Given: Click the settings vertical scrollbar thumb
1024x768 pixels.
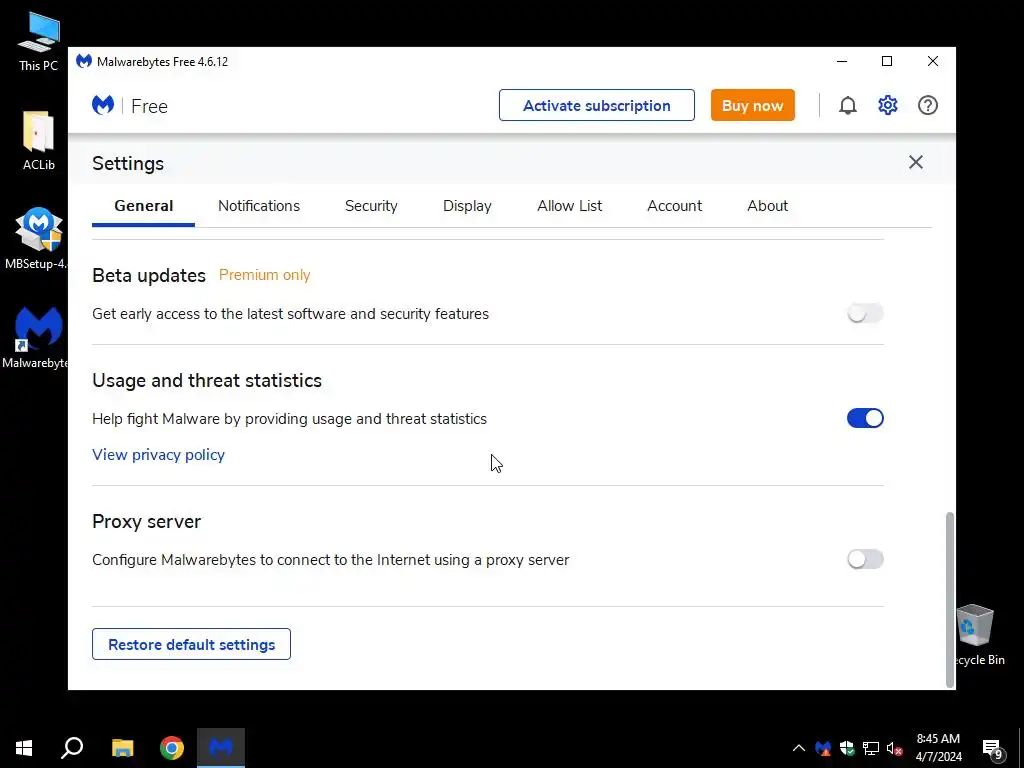Looking at the screenshot, I should click(x=950, y=599).
